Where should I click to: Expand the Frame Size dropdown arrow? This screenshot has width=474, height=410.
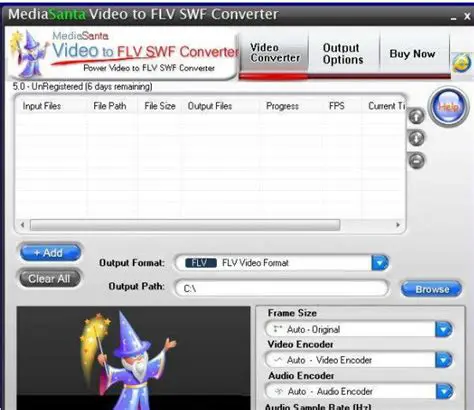point(444,329)
